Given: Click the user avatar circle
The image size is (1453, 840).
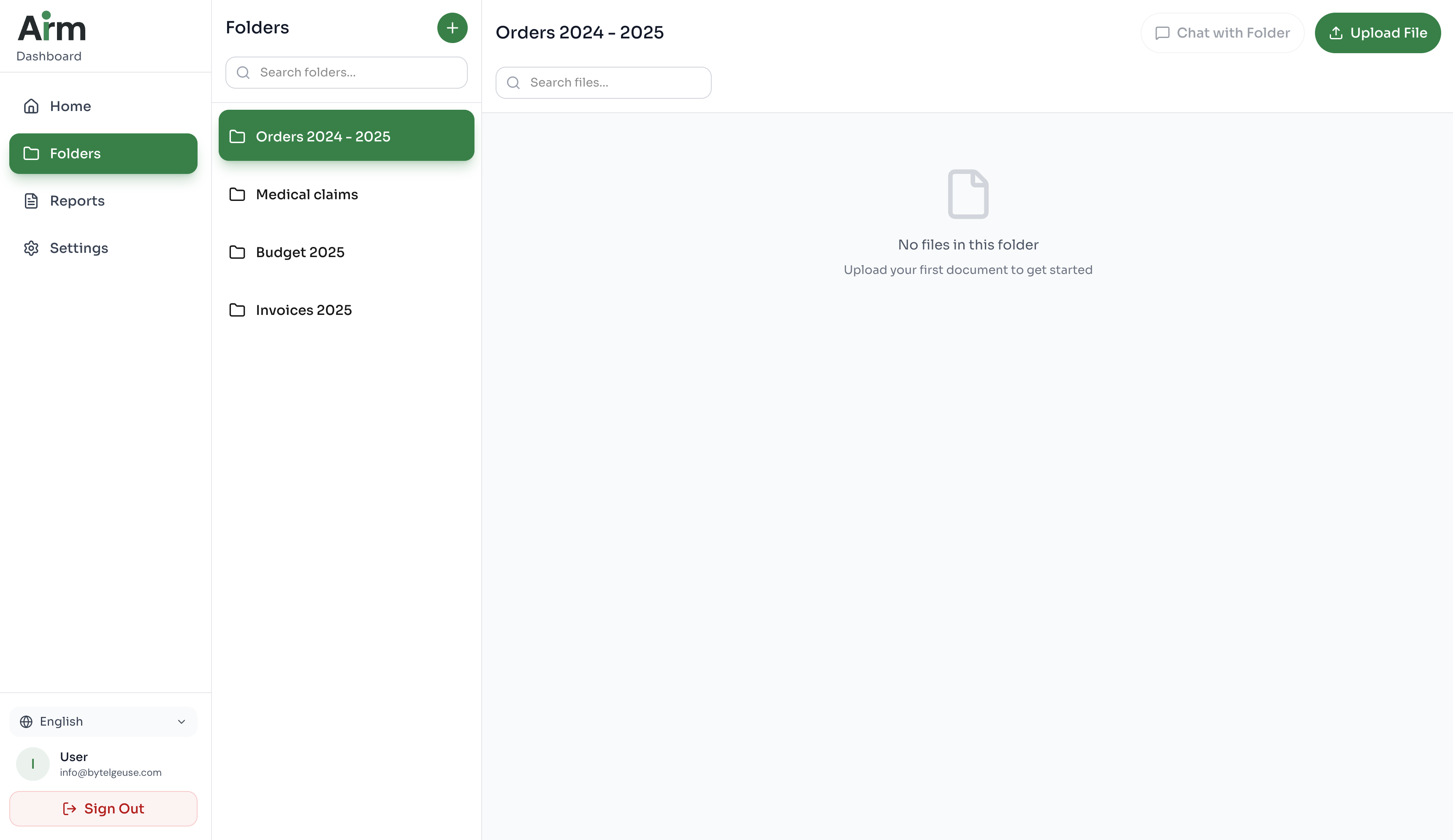Looking at the screenshot, I should (x=33, y=764).
